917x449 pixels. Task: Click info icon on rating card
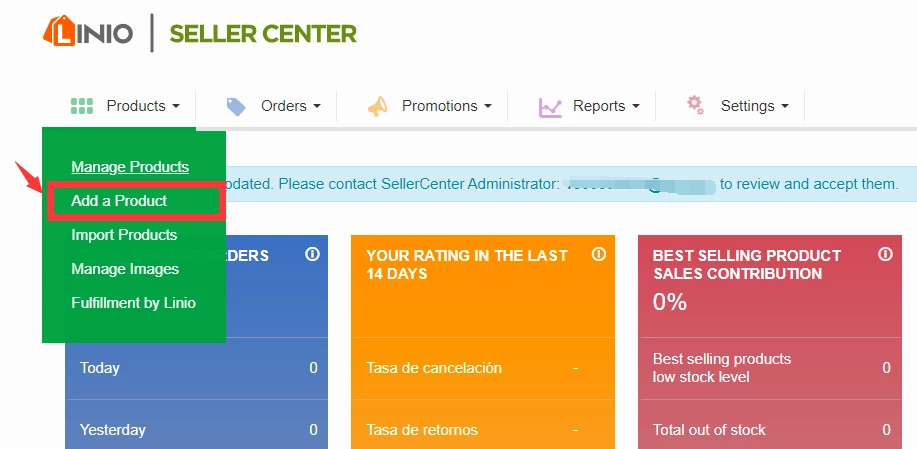pyautogui.click(x=598, y=255)
